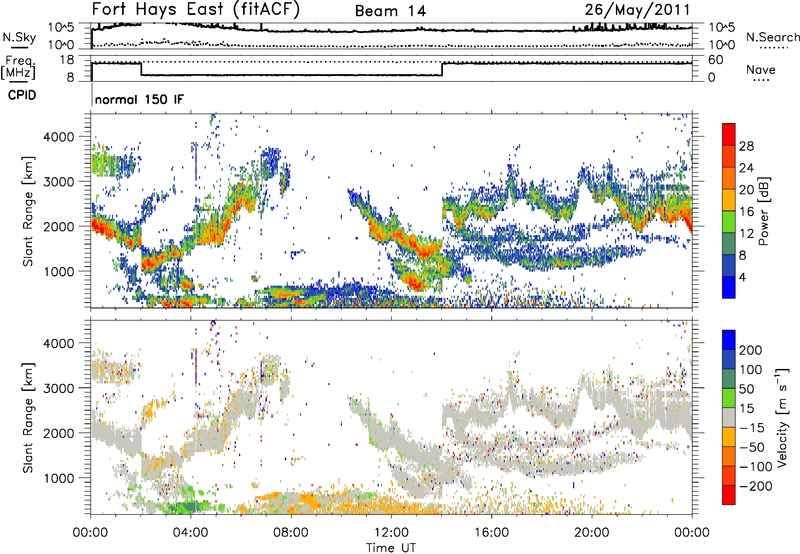This screenshot has width=800, height=554.
Task: Click the 'Nave' legend label
Action: pos(761,69)
